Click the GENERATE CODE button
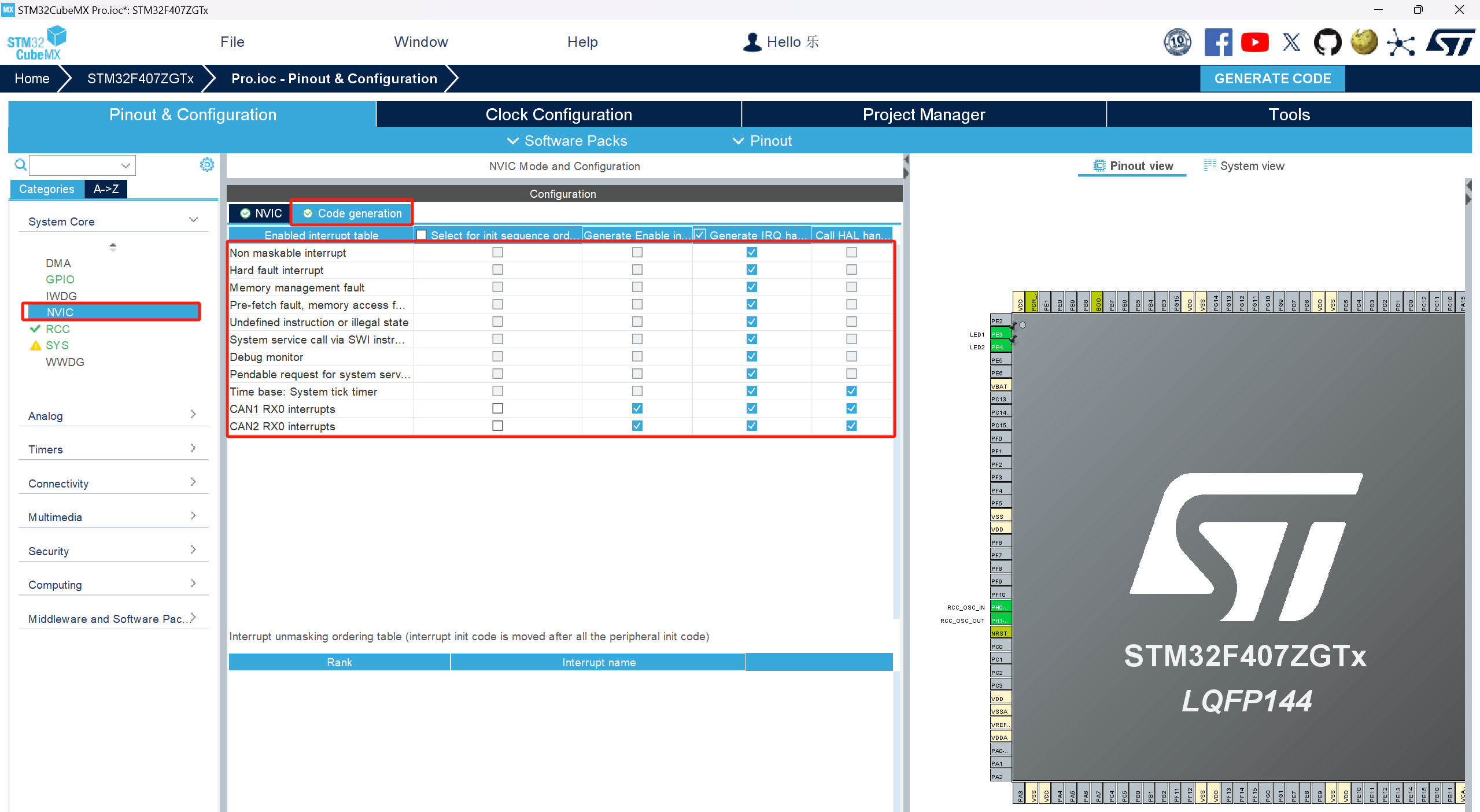1480x812 pixels. 1272,79
